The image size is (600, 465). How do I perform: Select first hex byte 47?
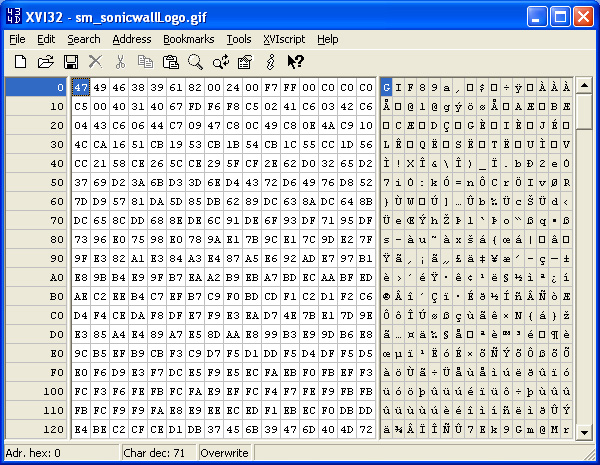pos(82,87)
